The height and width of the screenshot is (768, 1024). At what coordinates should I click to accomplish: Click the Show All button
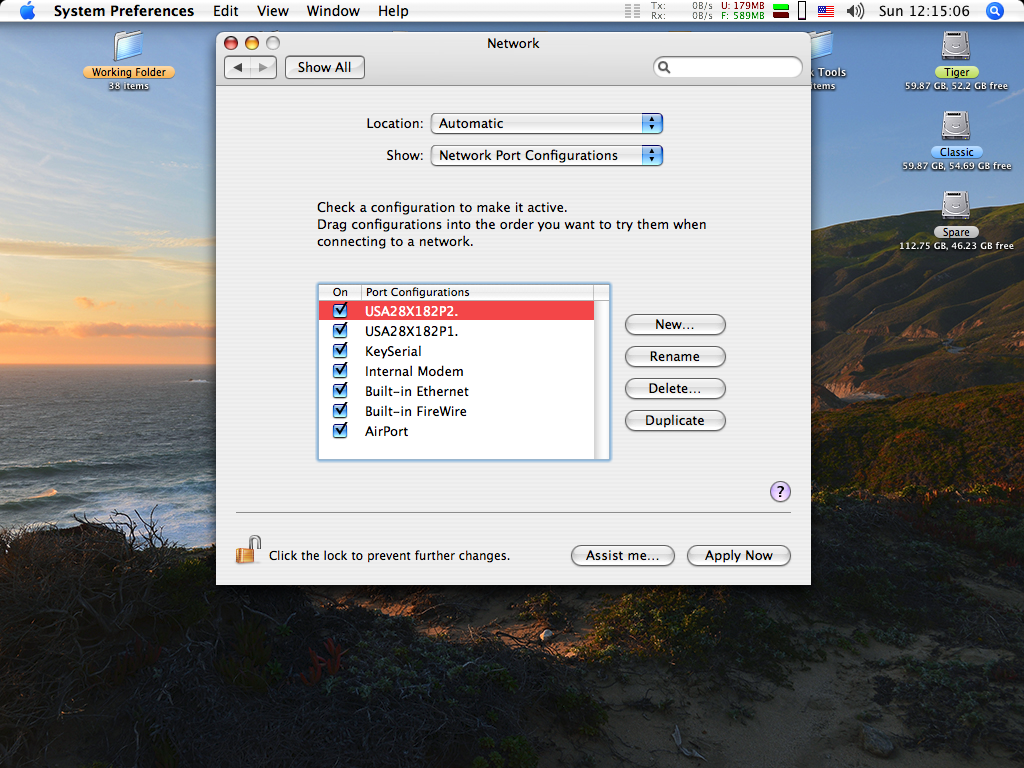(325, 67)
